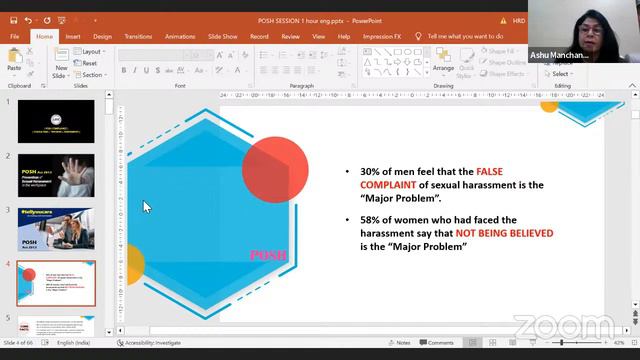Click the Format Painter brush icon
The width and height of the screenshot is (640, 360).
(x=30, y=74)
